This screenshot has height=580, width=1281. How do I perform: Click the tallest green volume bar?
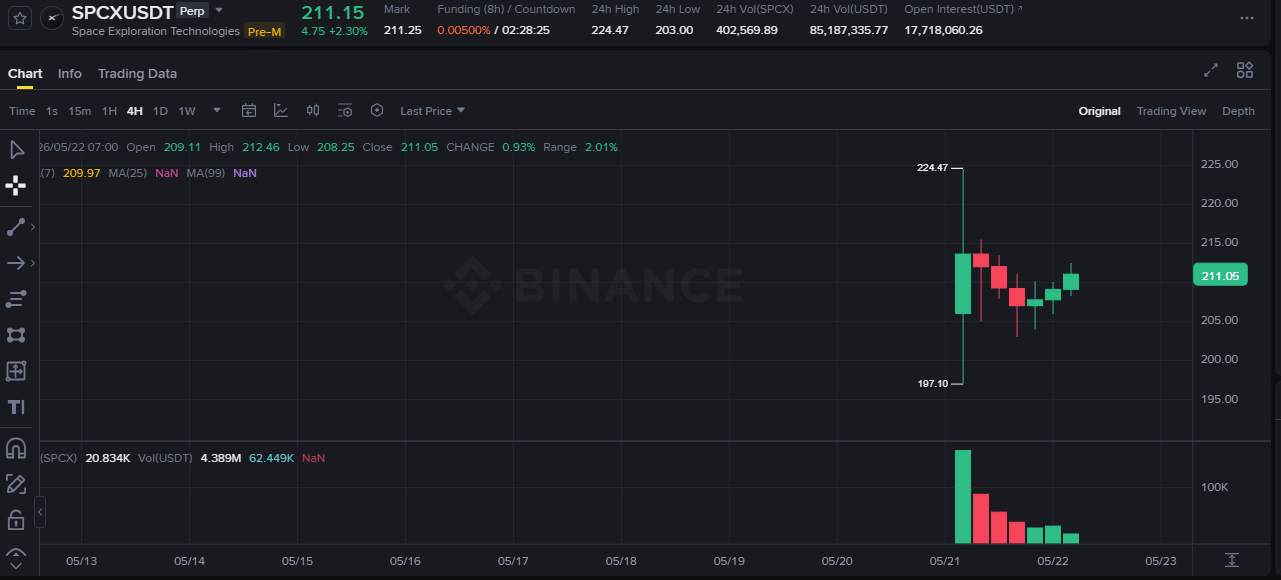tap(963, 497)
